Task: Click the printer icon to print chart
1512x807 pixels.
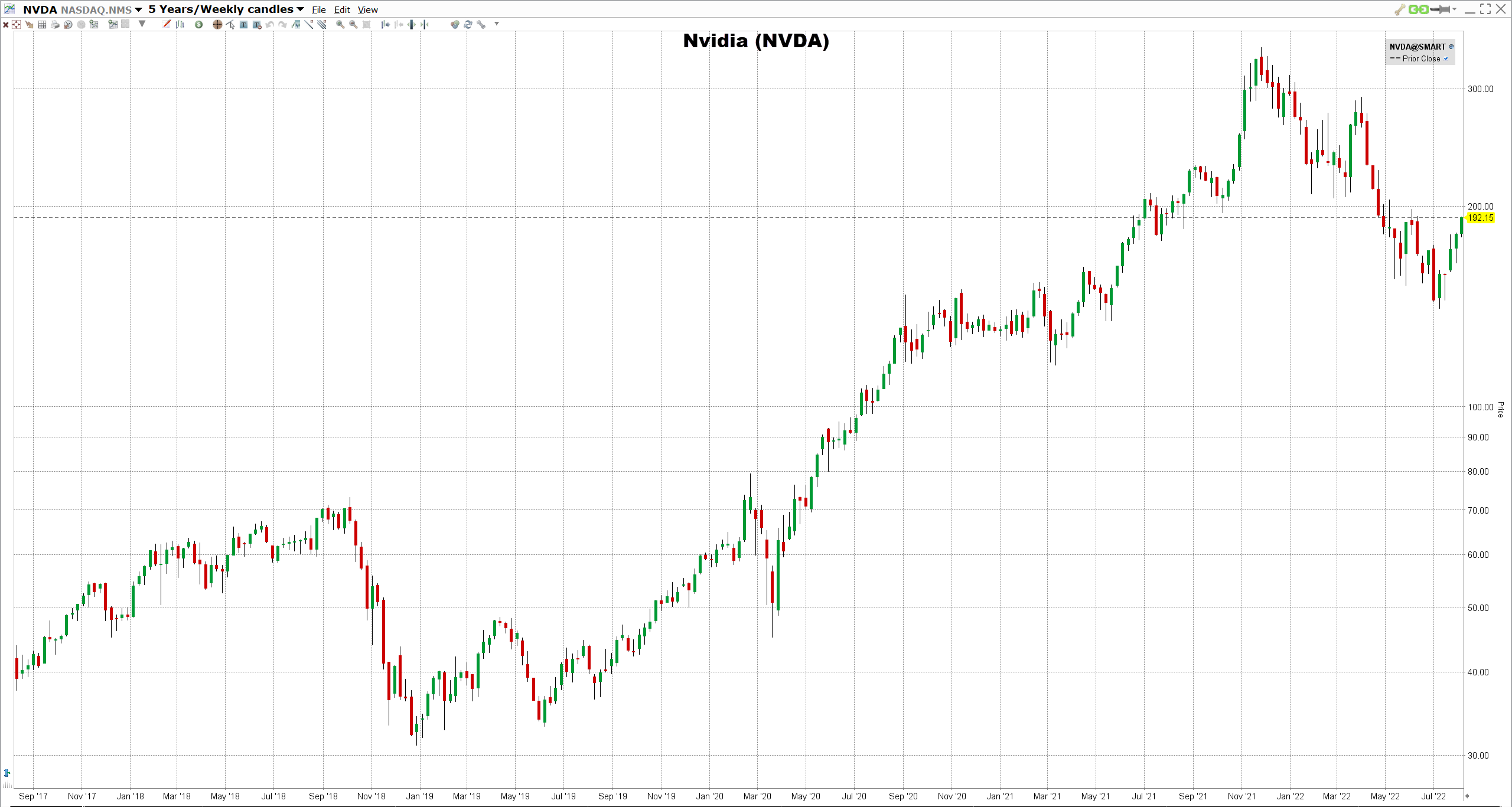Action: click(55, 24)
